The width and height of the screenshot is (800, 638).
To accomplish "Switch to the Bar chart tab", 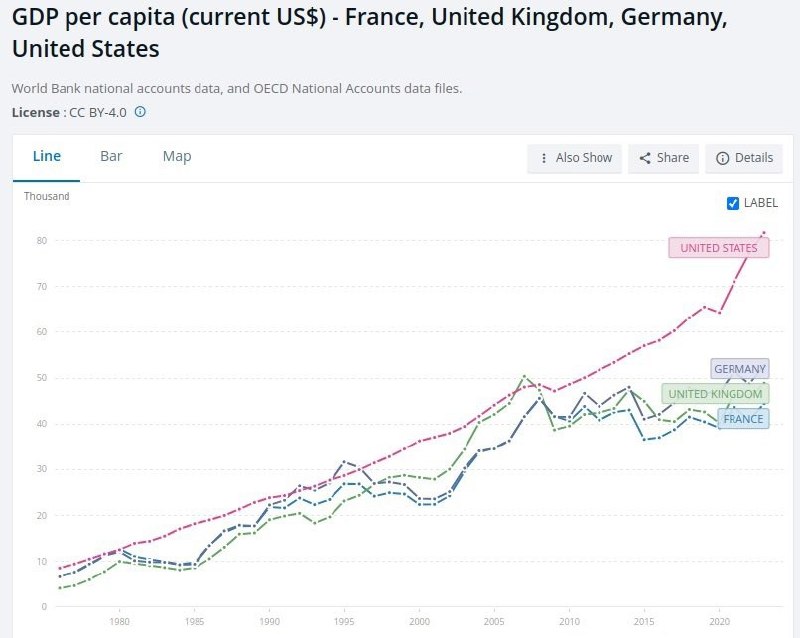I will [111, 156].
